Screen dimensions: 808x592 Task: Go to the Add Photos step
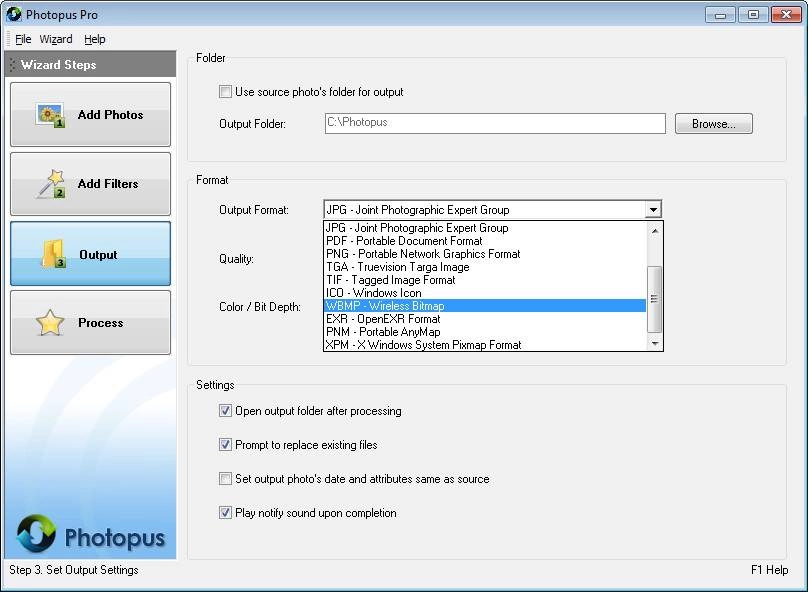(90, 114)
